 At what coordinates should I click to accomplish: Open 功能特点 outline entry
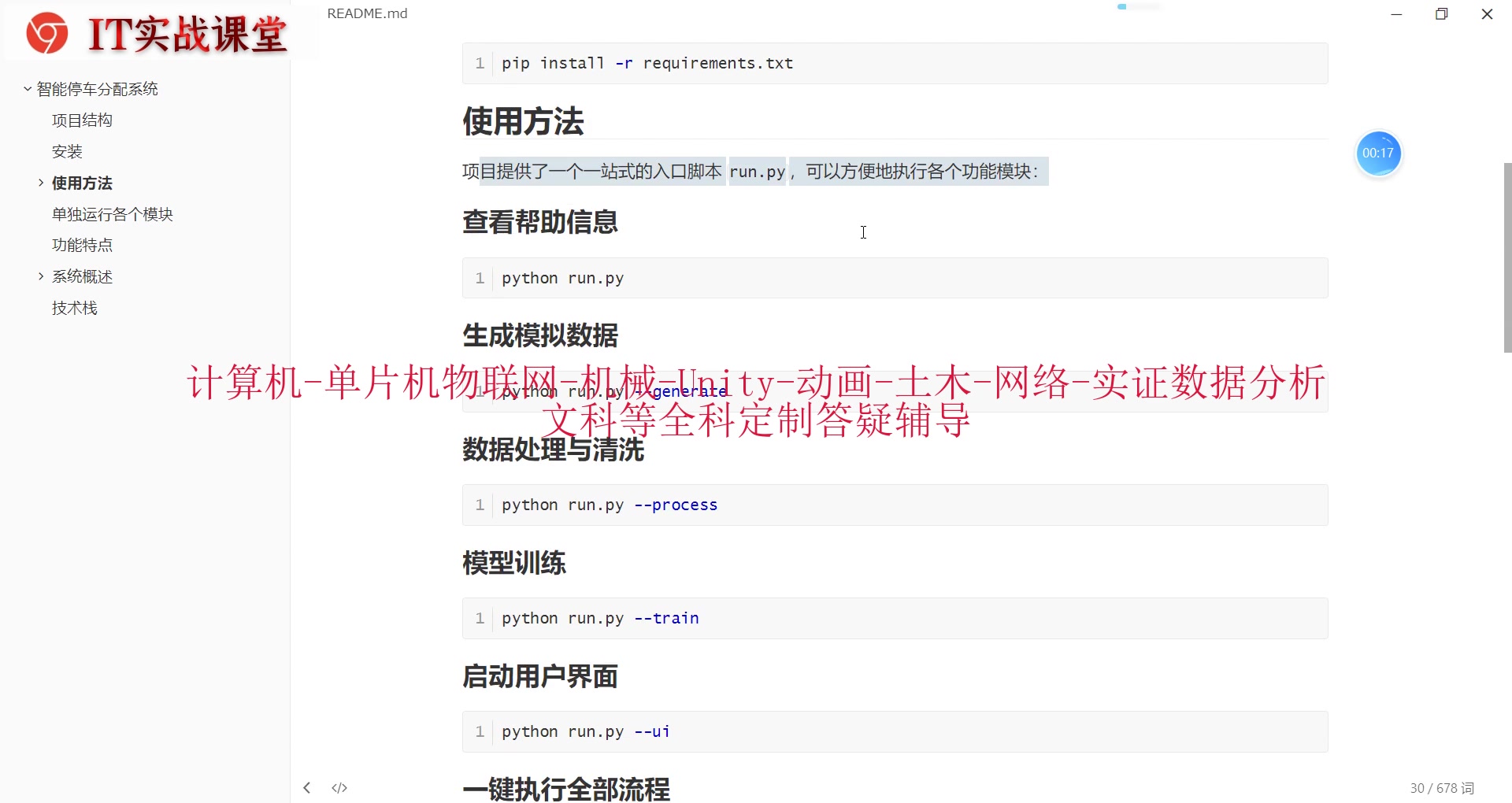click(x=82, y=245)
